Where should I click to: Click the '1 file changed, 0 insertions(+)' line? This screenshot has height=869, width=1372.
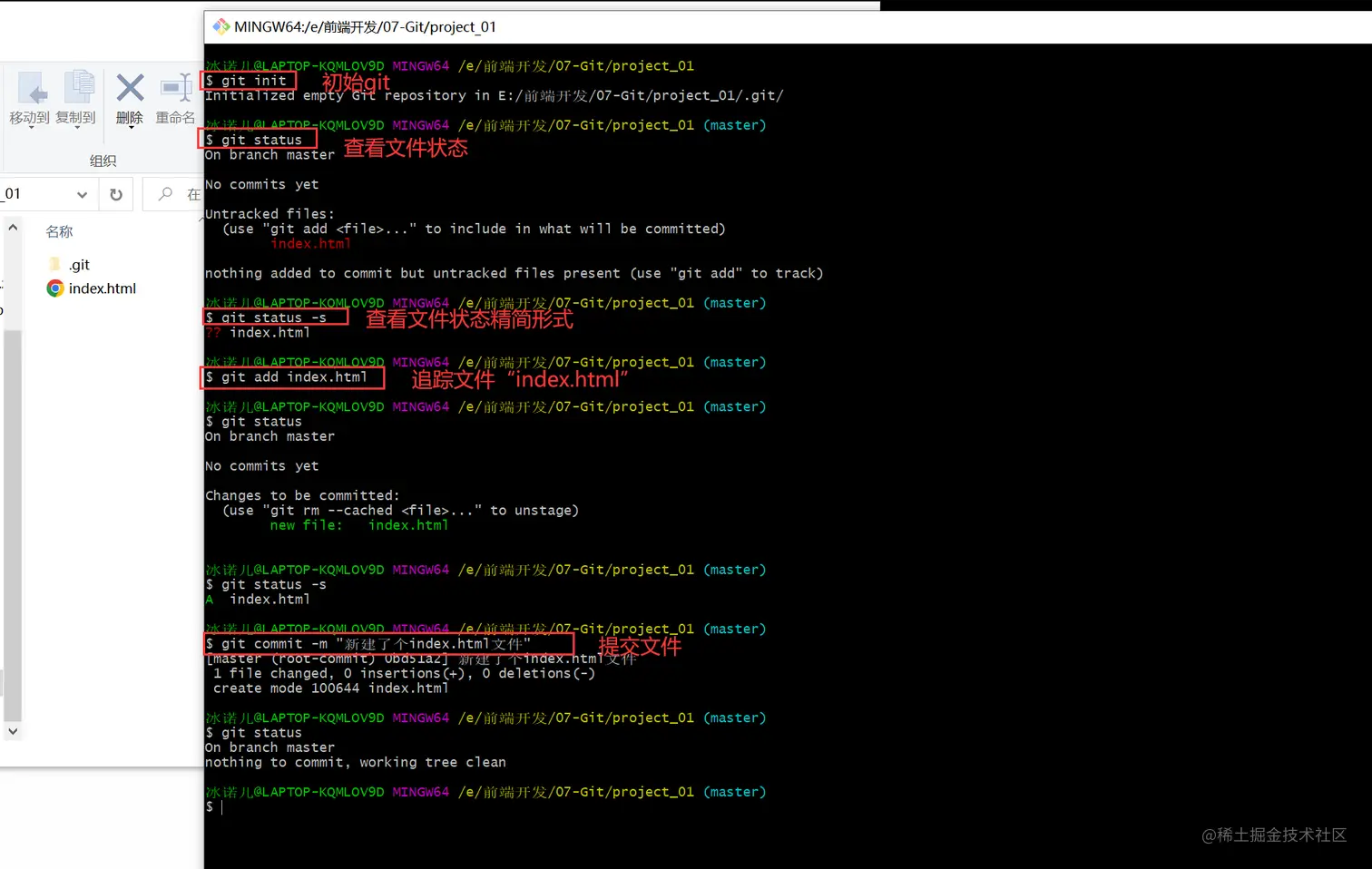pos(404,674)
